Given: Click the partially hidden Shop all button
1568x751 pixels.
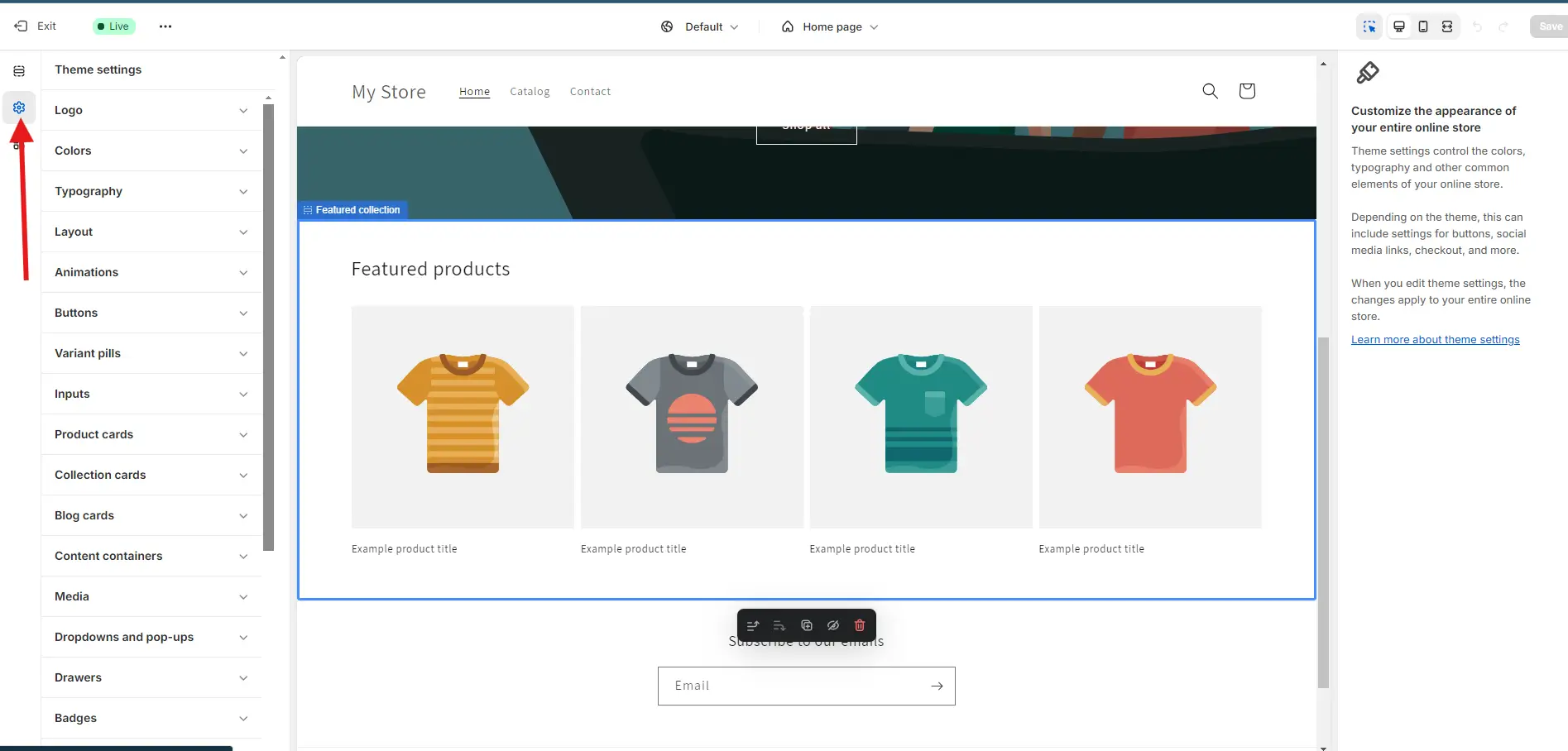Looking at the screenshot, I should [x=806, y=135].
